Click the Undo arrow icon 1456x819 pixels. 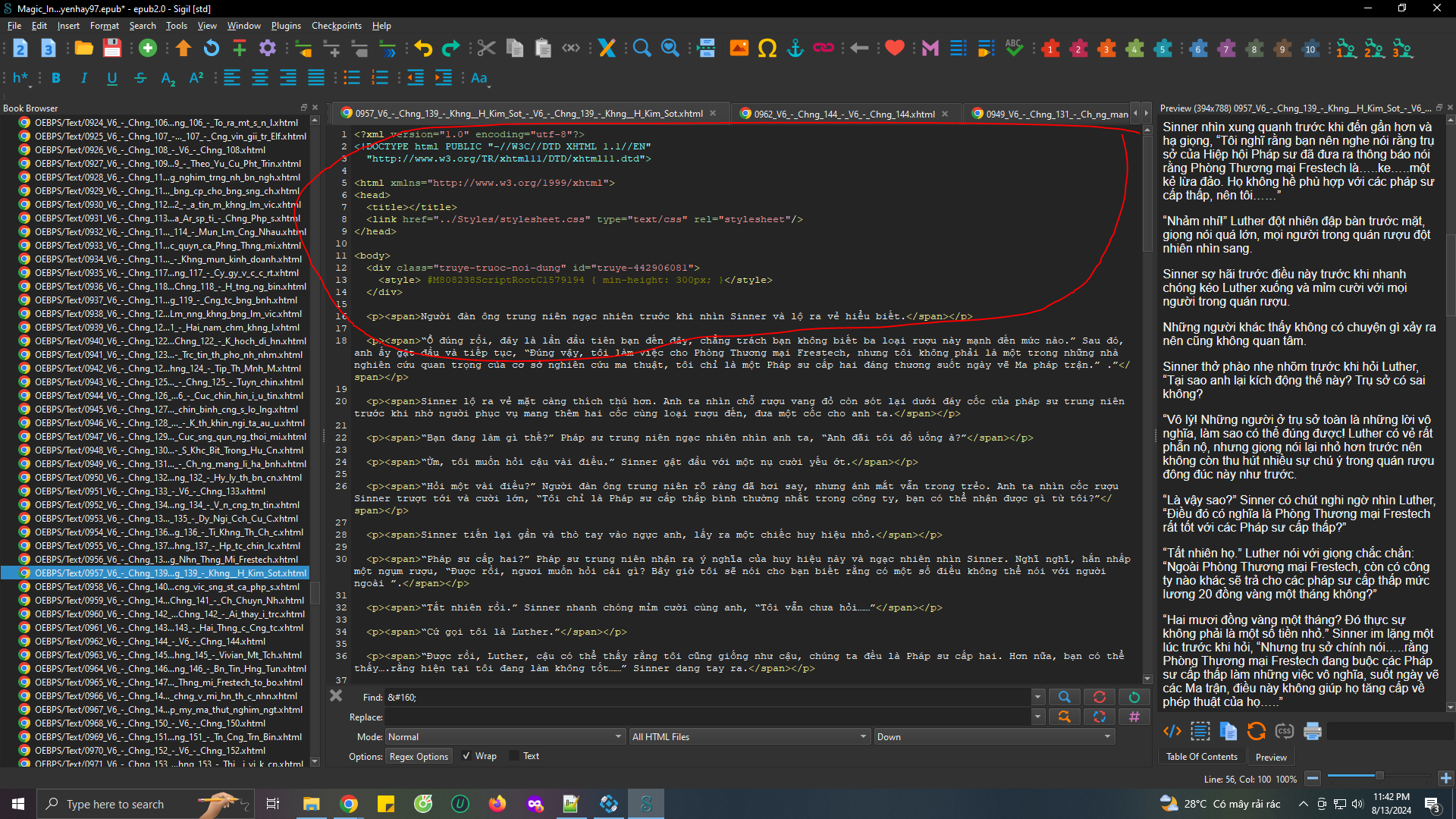423,49
